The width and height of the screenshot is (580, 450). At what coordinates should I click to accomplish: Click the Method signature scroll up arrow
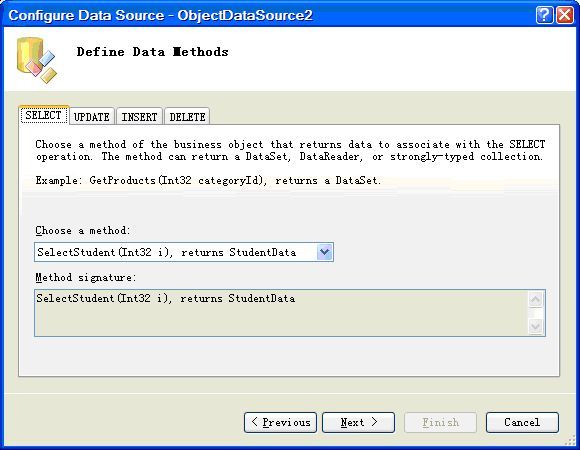click(536, 300)
